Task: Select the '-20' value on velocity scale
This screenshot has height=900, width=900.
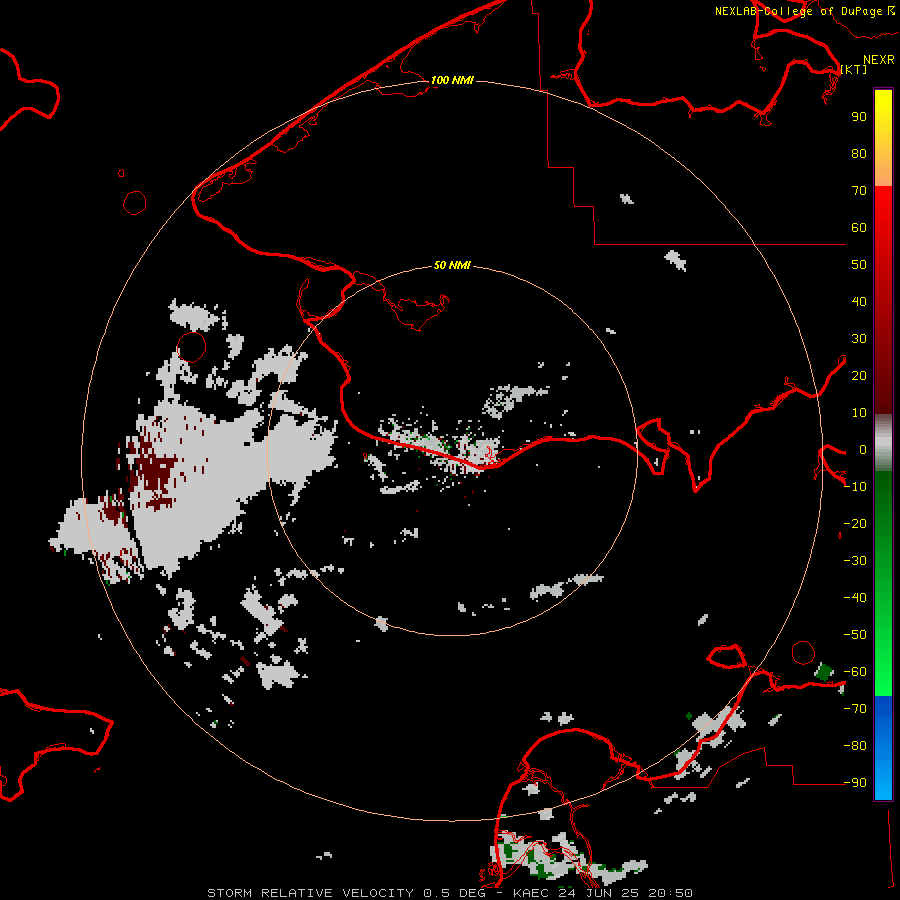Action: pyautogui.click(x=855, y=523)
